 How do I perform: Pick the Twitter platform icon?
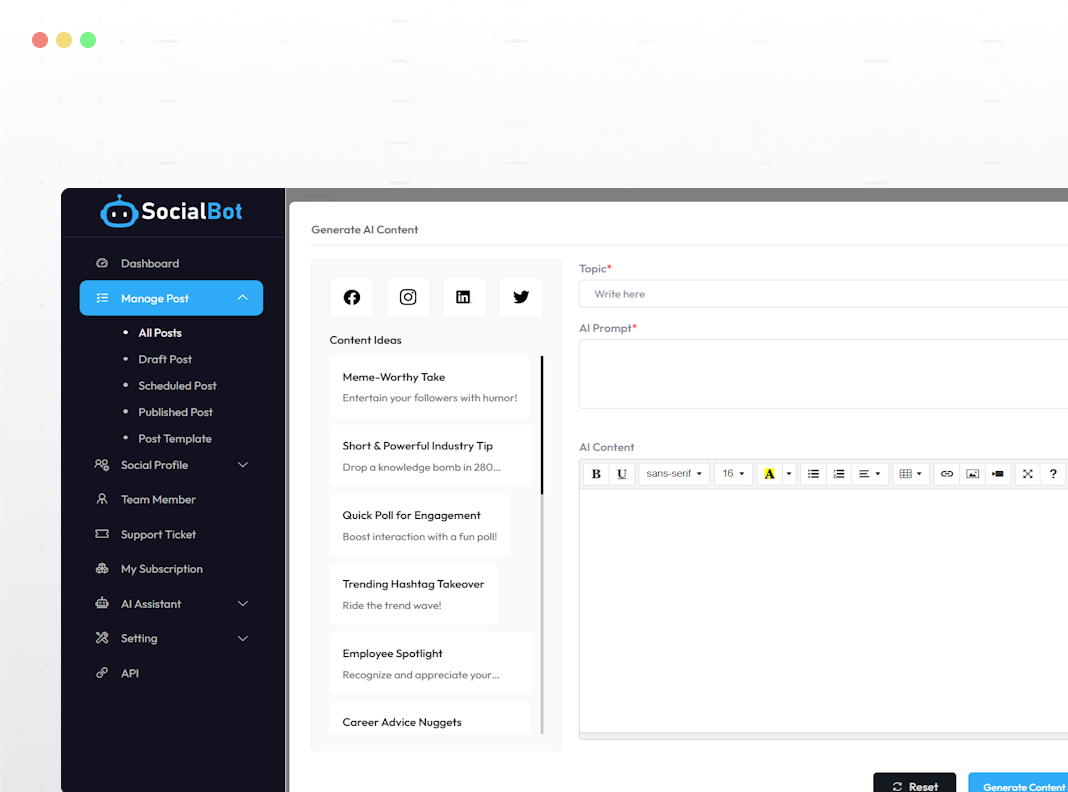pos(521,297)
